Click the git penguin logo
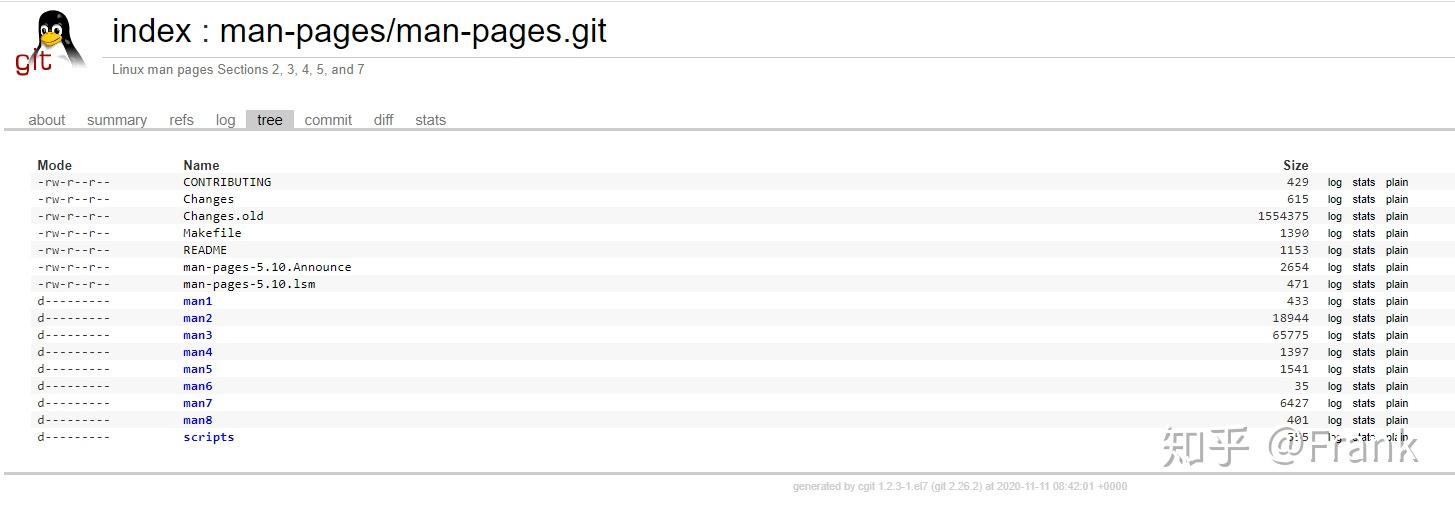 tap(50, 42)
